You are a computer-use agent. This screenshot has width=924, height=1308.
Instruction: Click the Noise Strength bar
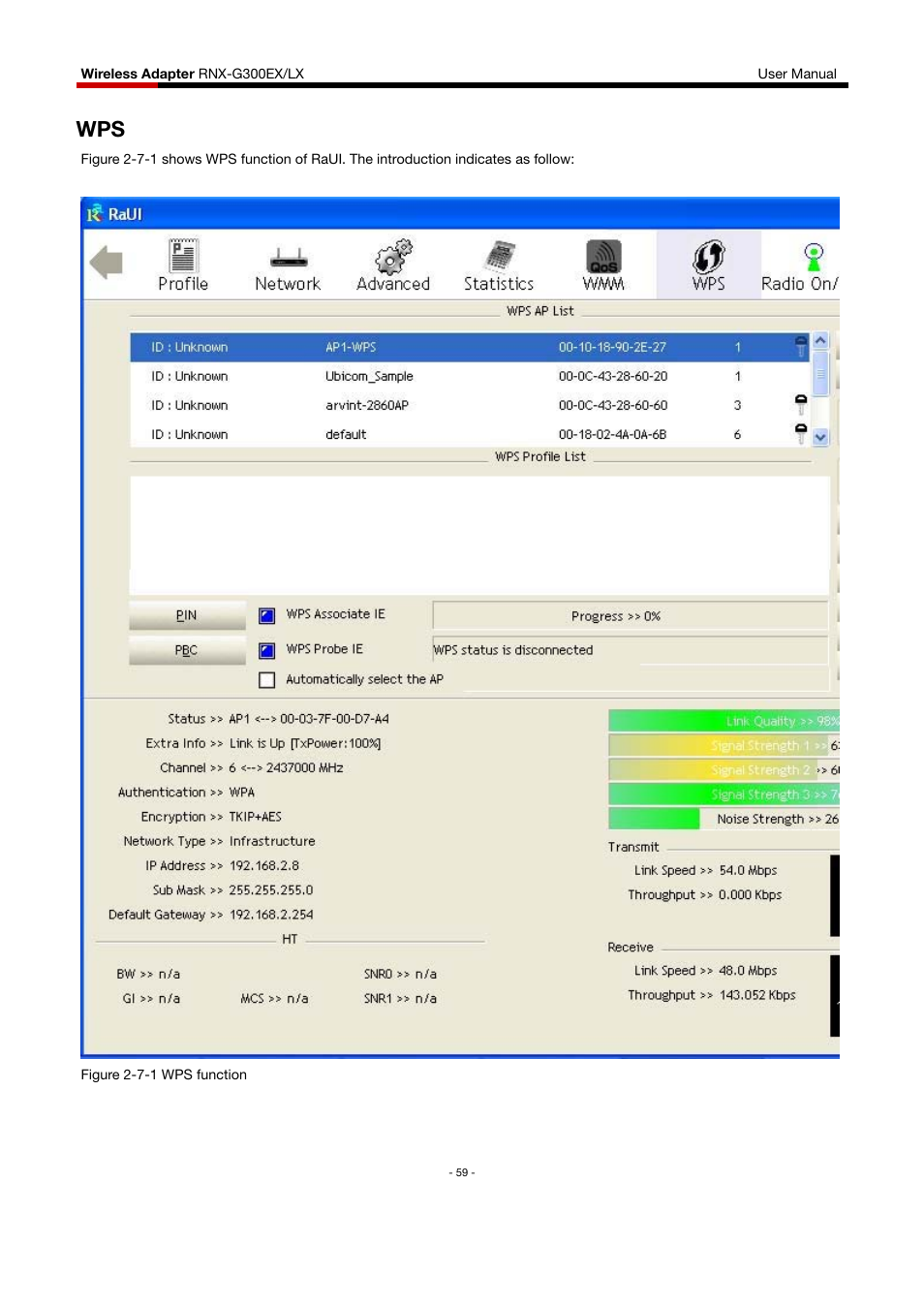pyautogui.click(x=724, y=819)
